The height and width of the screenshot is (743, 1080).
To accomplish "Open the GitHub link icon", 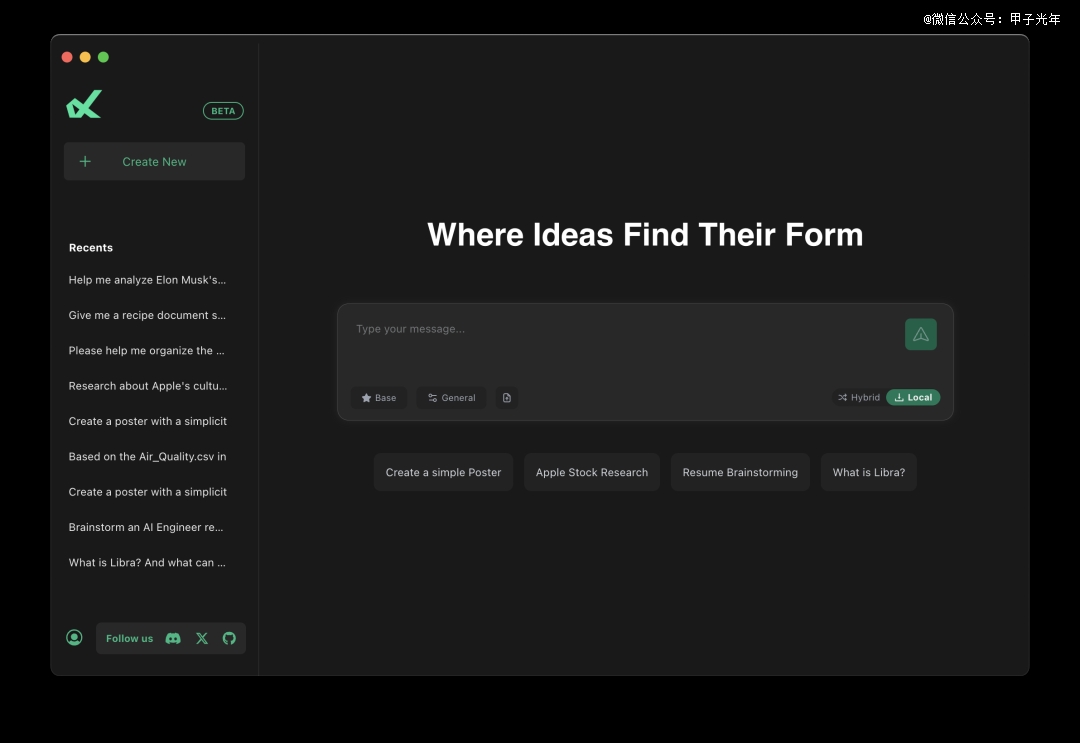I will 229,638.
